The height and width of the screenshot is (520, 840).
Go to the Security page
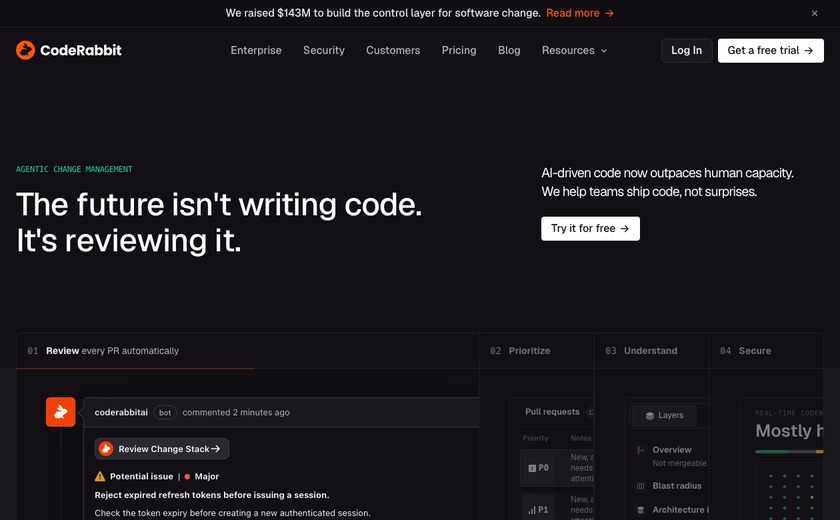tap(324, 50)
